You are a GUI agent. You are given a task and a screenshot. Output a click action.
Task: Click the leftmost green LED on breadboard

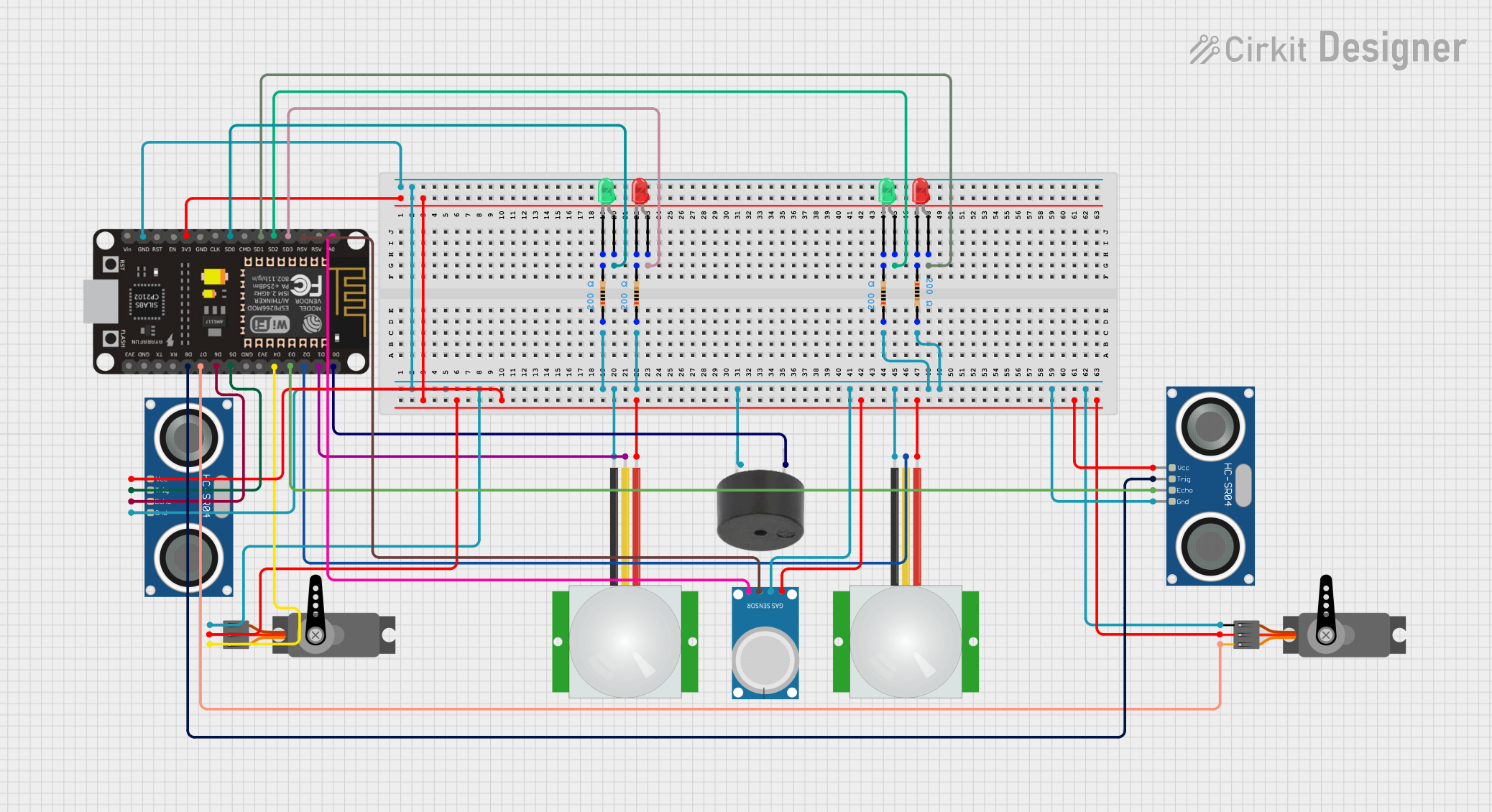[x=606, y=191]
